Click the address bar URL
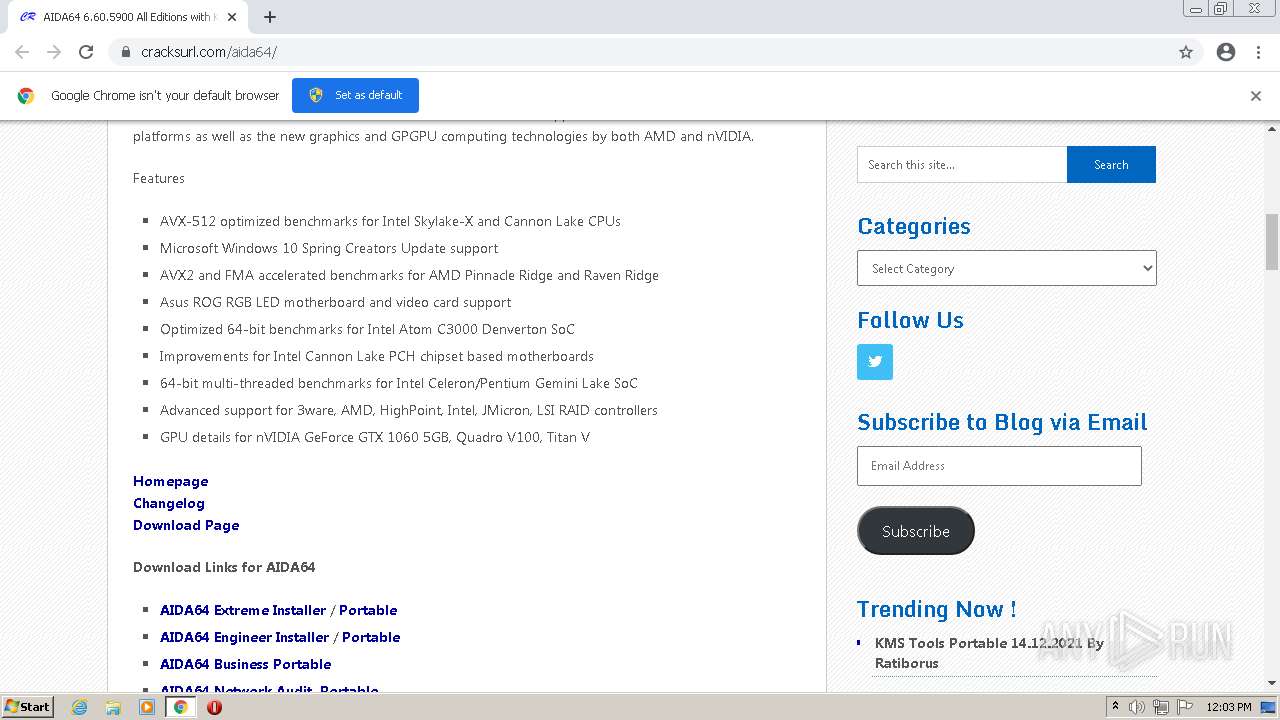Viewport: 1280px width, 720px height. [x=209, y=52]
